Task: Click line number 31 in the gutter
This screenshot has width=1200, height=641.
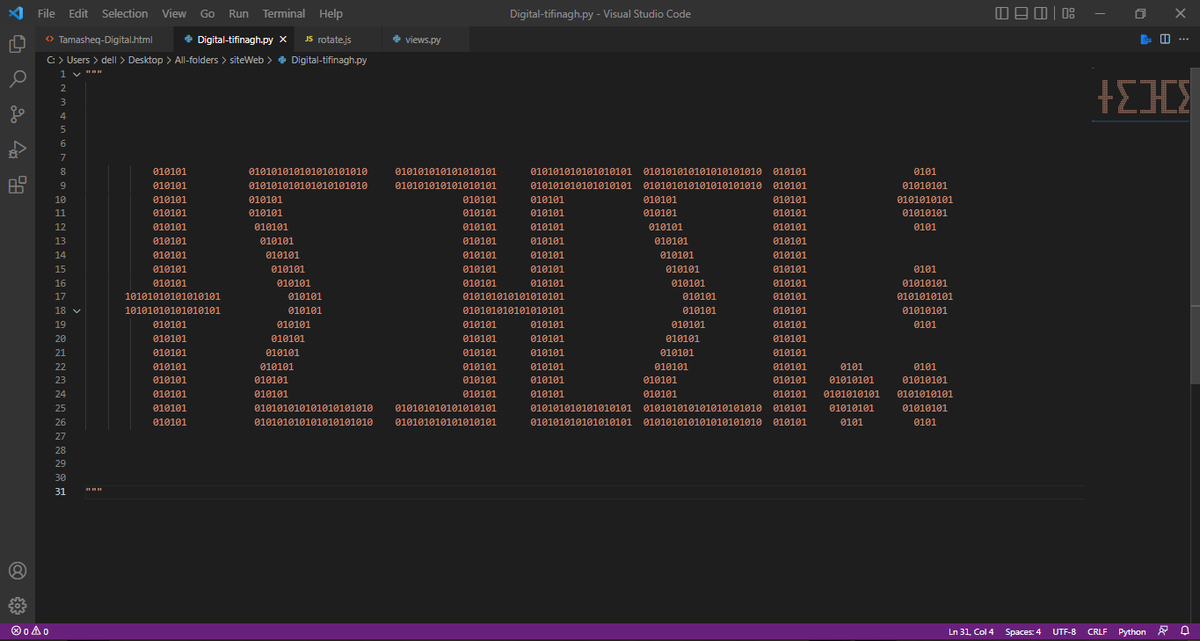Action: pos(60,492)
